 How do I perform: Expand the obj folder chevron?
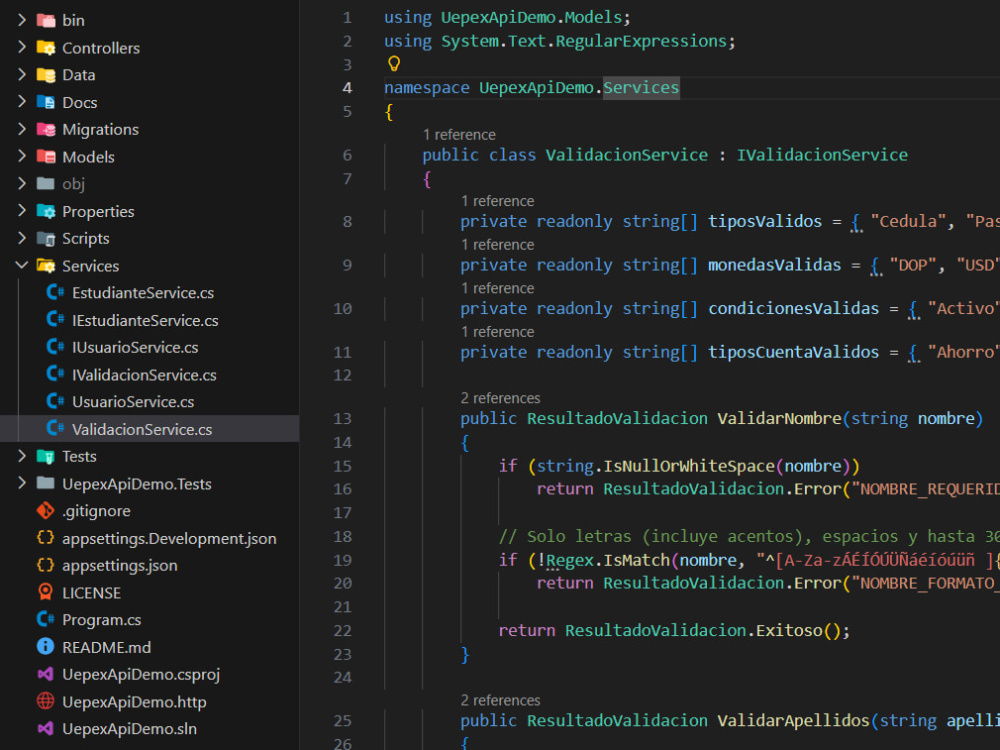pos(22,184)
